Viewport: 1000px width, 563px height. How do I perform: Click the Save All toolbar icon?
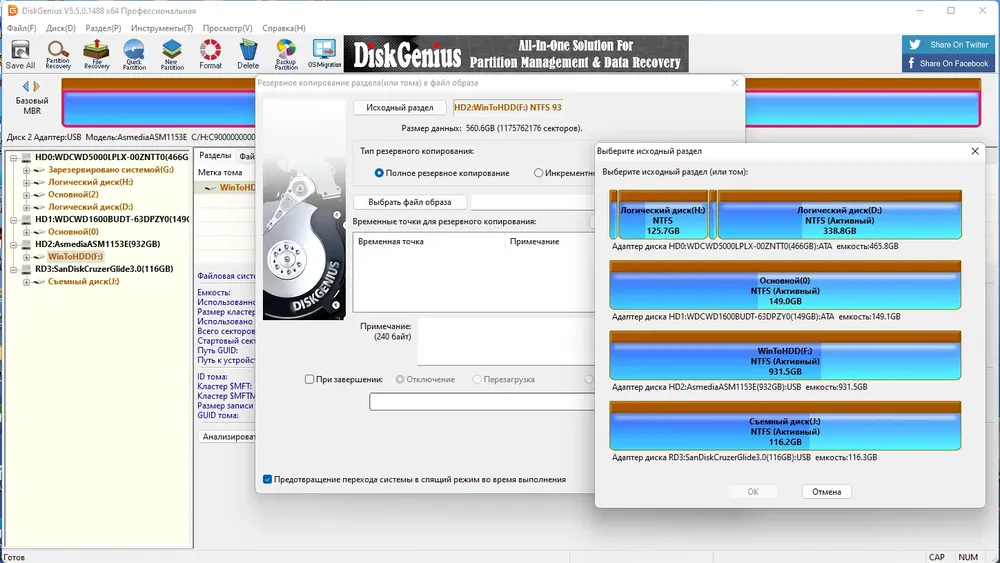coord(20,54)
